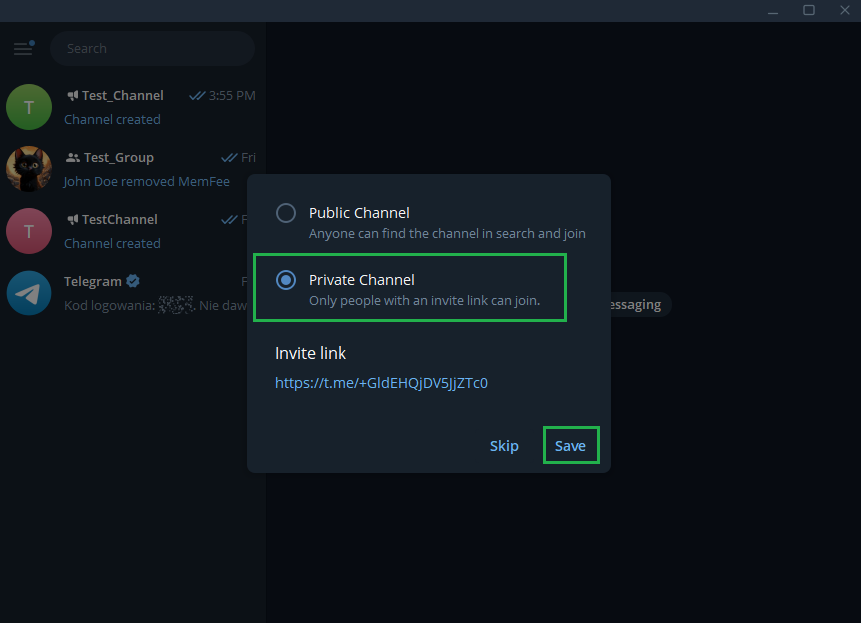Open the Test_Group chat name
This screenshot has height=623, width=861.
tap(119, 158)
